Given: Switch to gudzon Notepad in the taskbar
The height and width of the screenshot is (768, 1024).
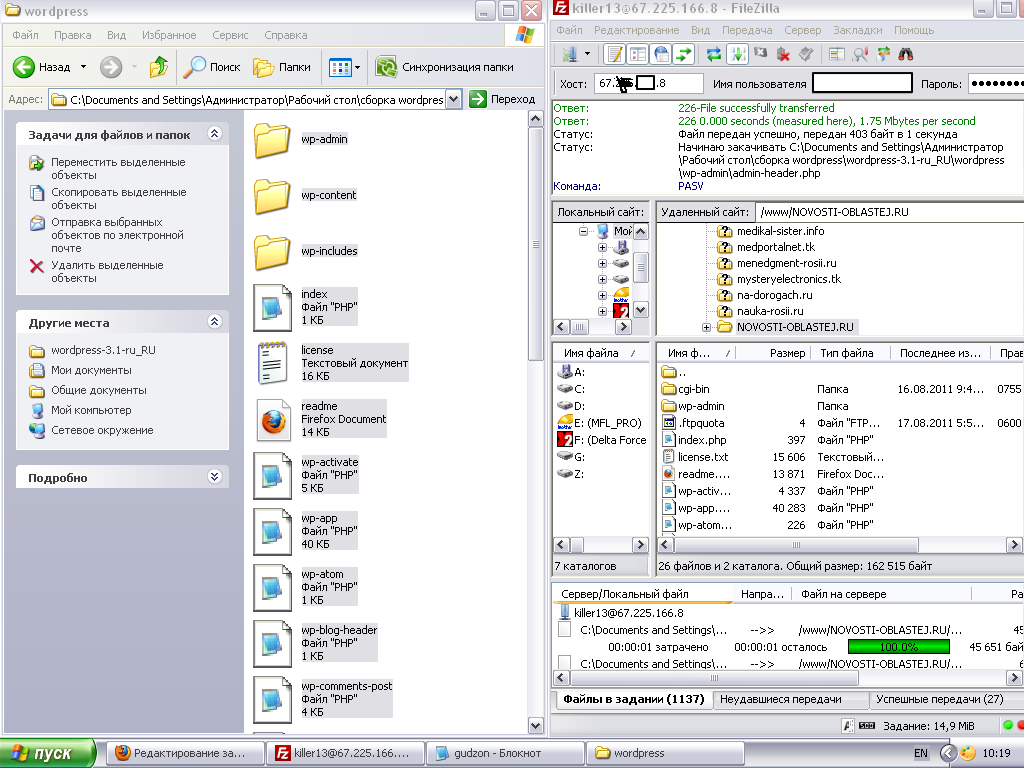Looking at the screenshot, I should point(504,753).
